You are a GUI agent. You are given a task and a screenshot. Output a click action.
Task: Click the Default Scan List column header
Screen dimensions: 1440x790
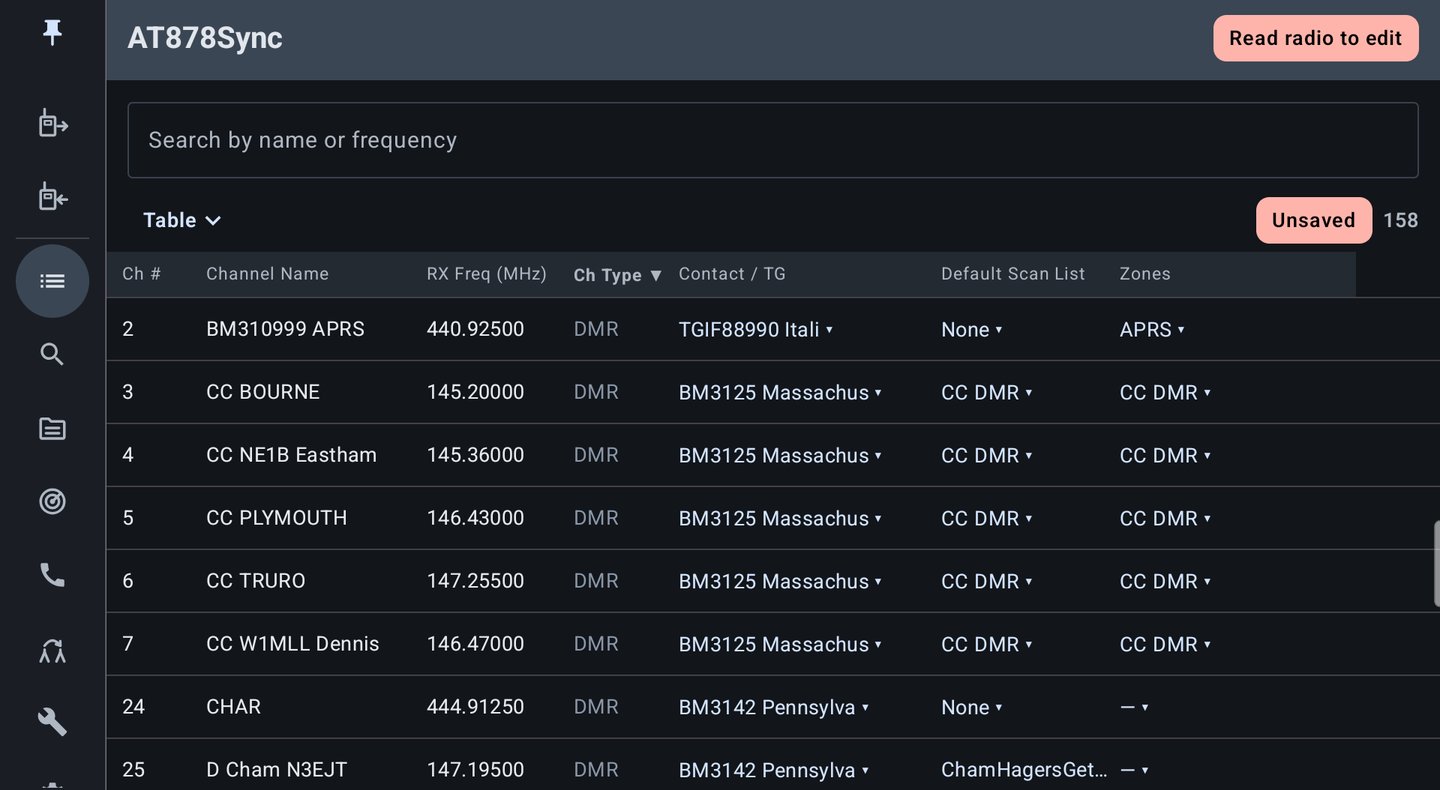(x=1013, y=274)
